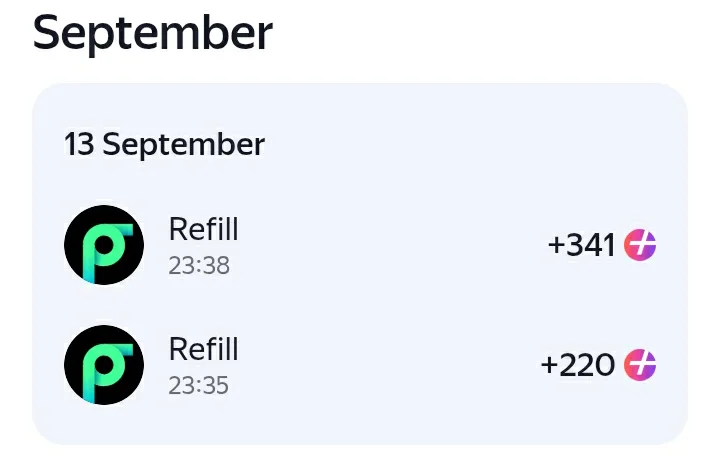Select the +220 amount
The width and height of the screenshot is (720, 455).
(x=578, y=365)
